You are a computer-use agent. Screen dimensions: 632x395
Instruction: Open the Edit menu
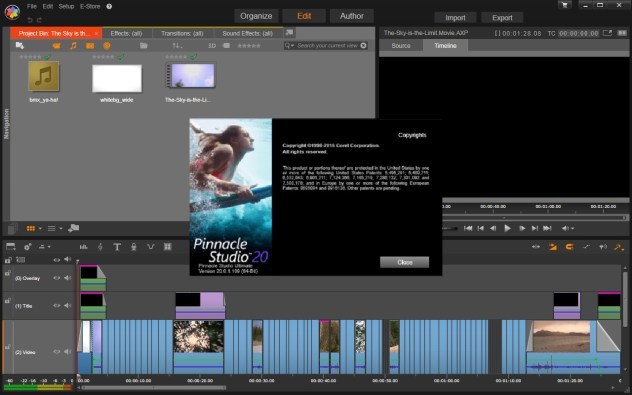[x=48, y=6]
